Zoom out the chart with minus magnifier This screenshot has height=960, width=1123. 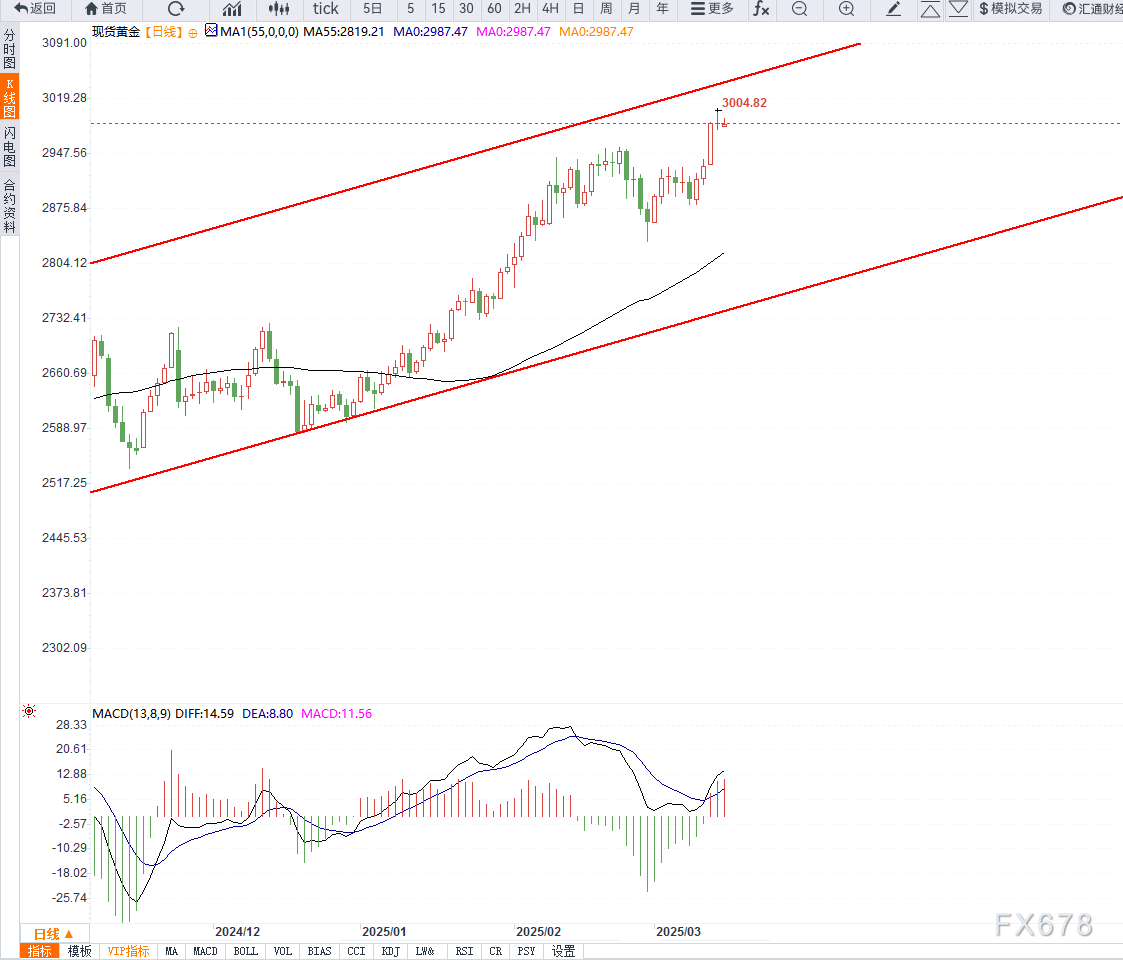(x=799, y=9)
